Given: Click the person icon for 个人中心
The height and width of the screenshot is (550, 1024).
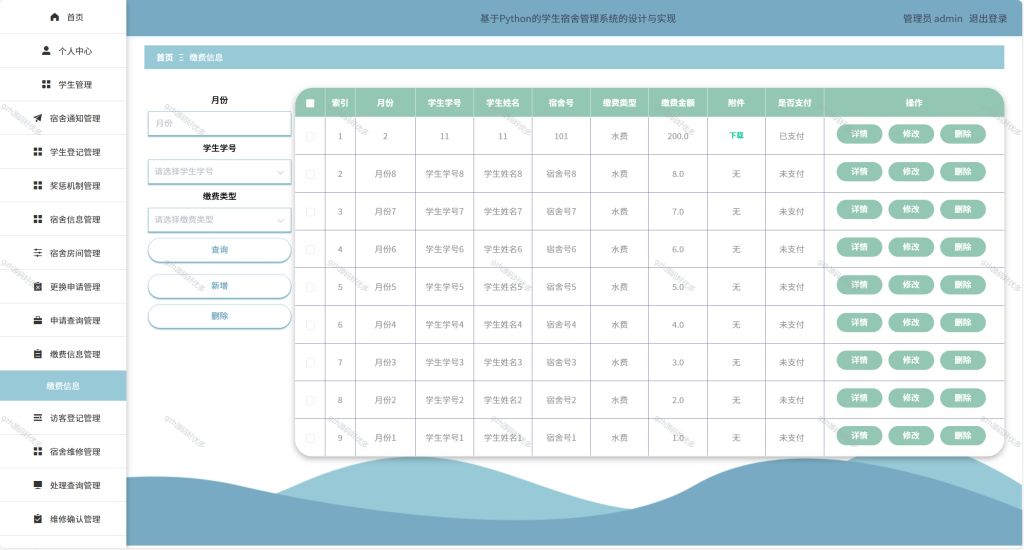Looking at the screenshot, I should (x=46, y=50).
